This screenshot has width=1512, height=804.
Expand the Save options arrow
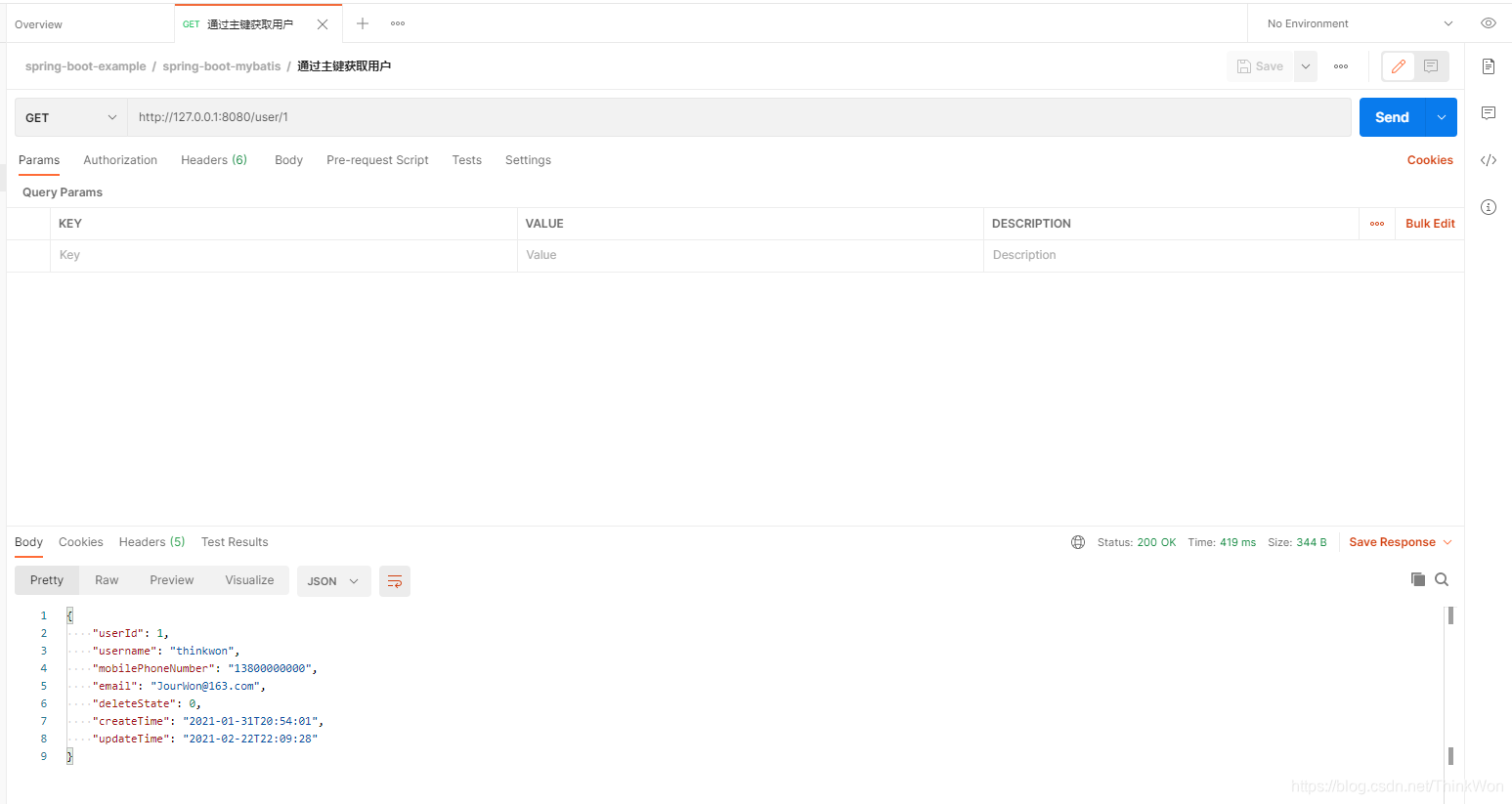tap(1306, 66)
